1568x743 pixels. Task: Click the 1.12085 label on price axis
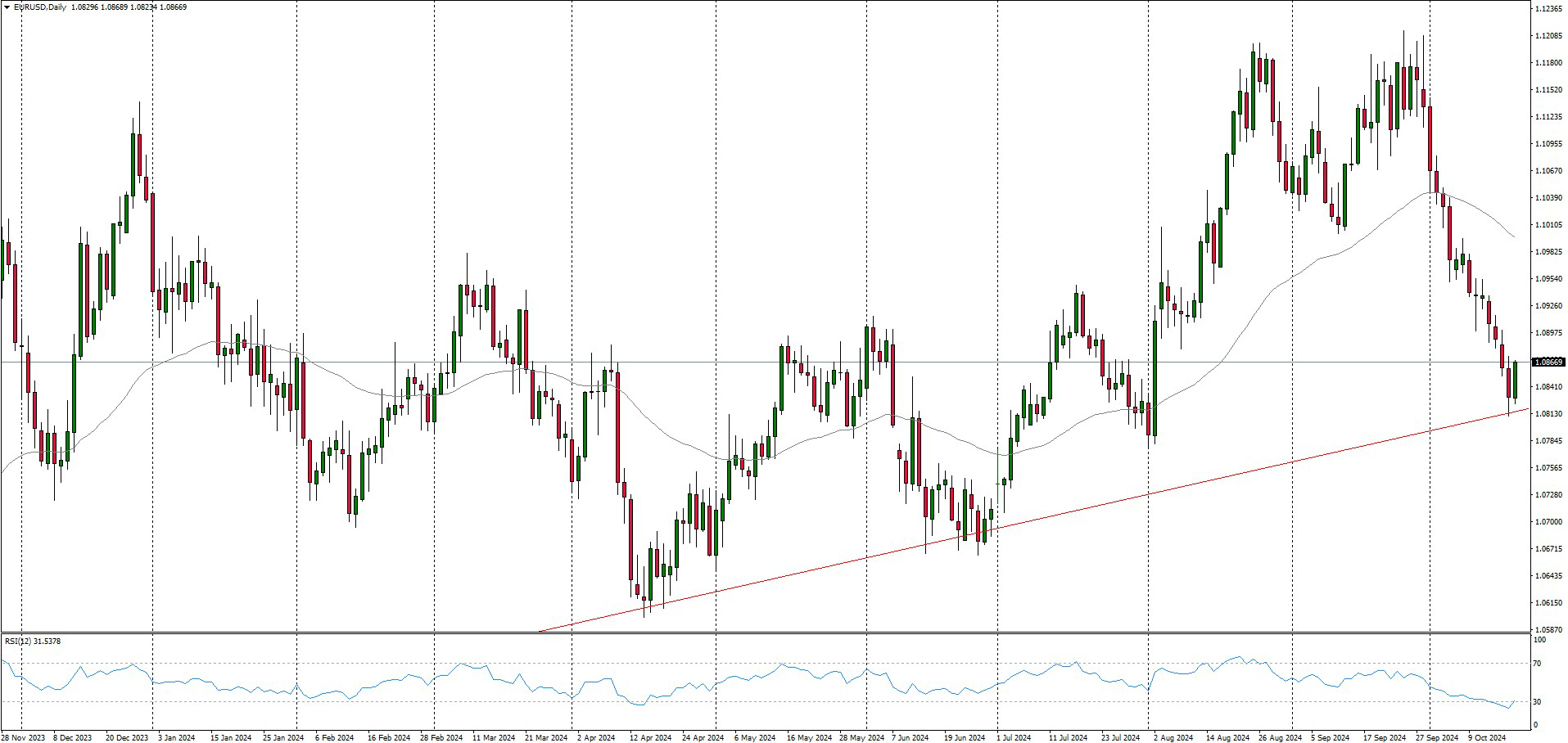click(x=1548, y=36)
